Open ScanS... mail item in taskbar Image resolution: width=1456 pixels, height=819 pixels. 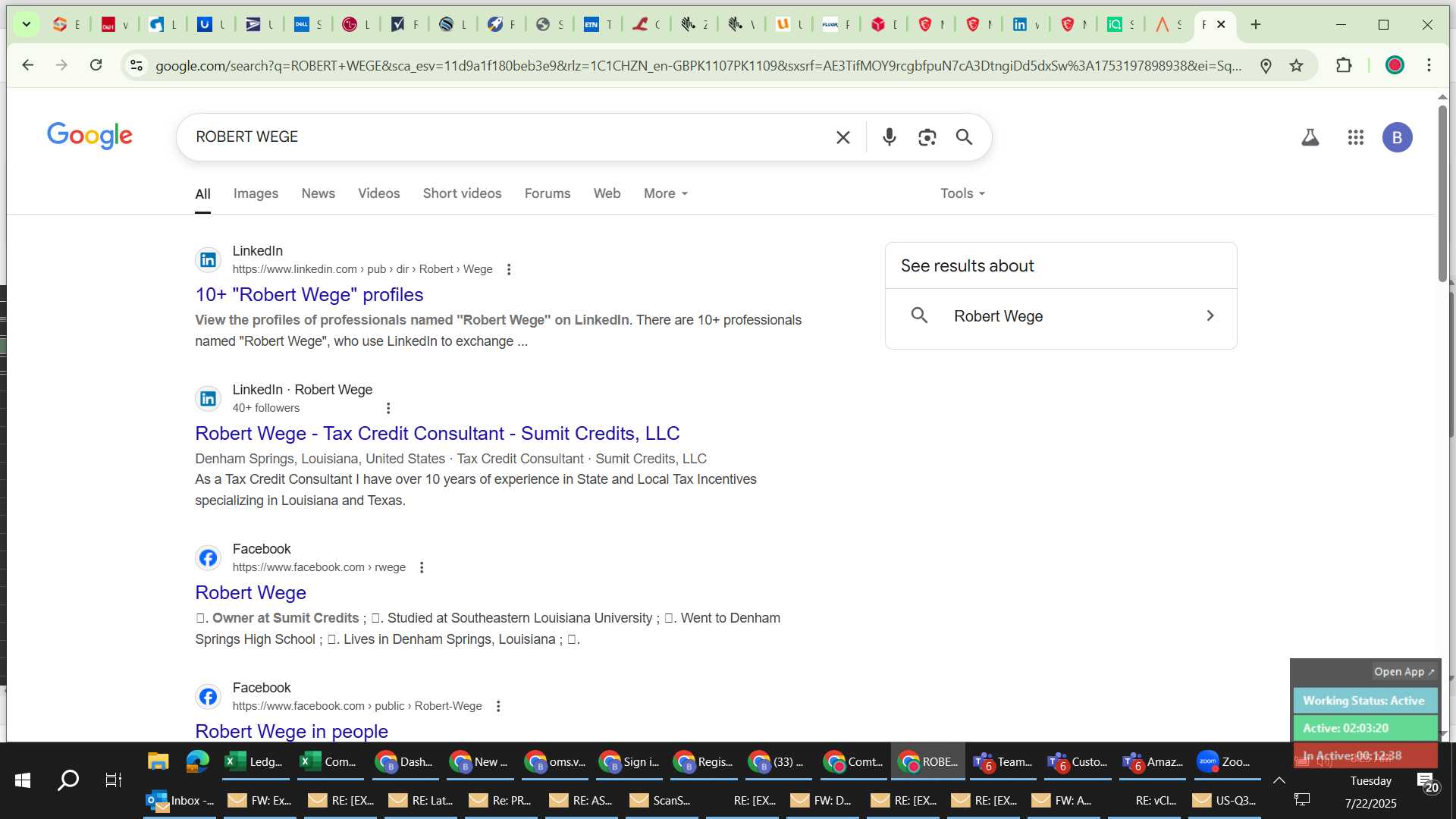click(x=661, y=801)
